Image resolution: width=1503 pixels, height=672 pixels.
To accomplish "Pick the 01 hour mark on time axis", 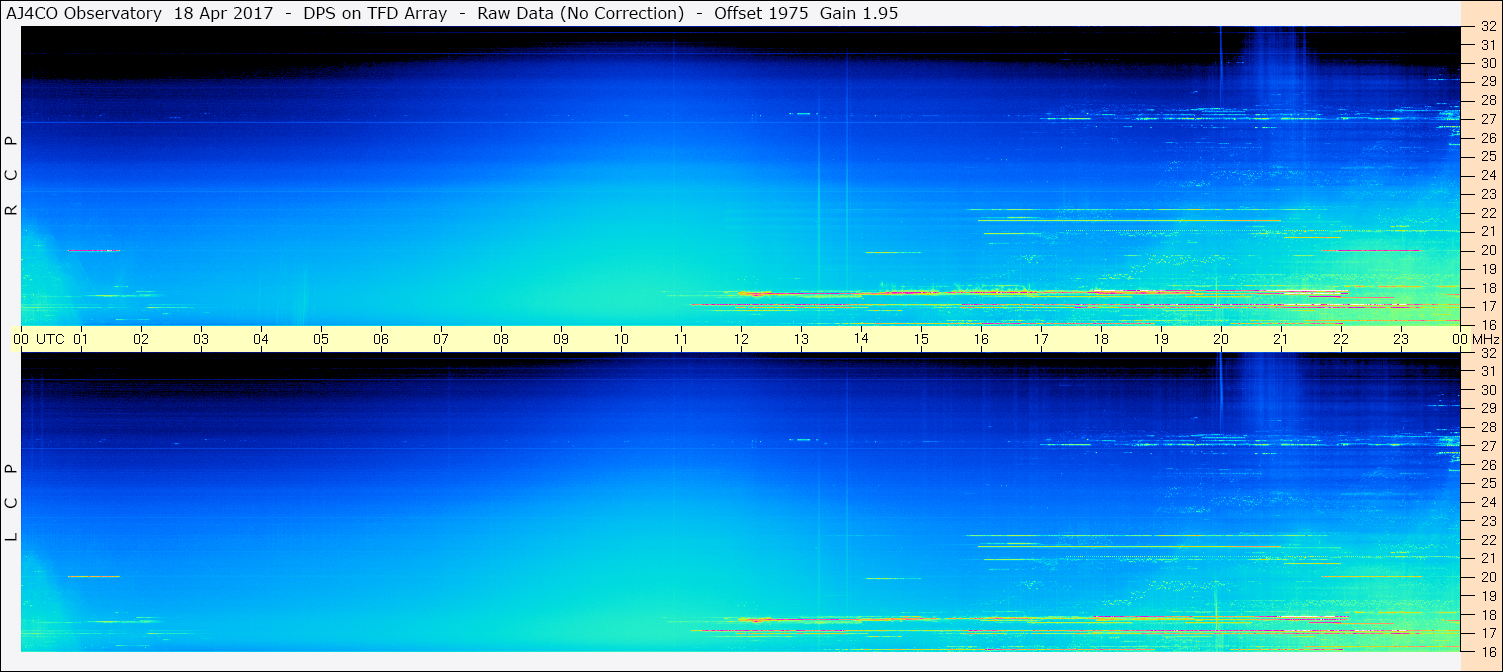I will click(81, 339).
